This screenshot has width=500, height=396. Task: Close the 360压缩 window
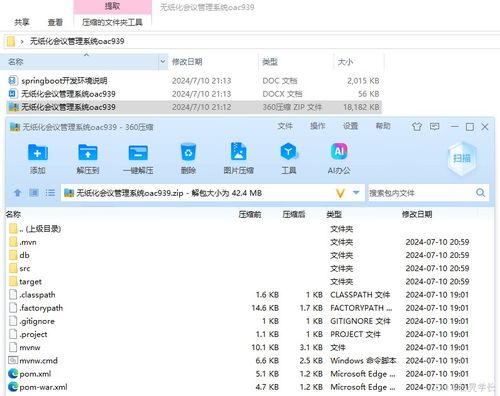(x=485, y=127)
